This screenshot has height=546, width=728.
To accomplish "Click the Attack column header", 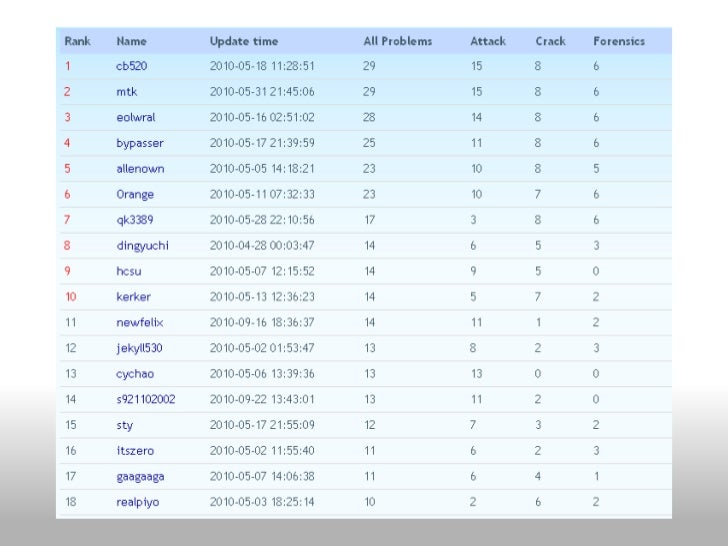I will coord(488,41).
